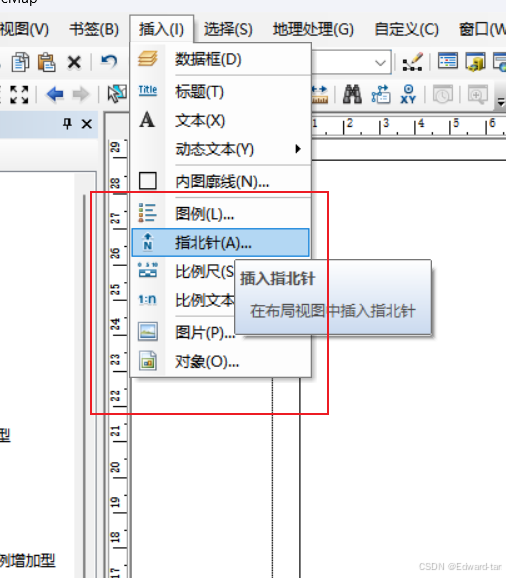Choose 对象(O)... menu entry
Screen dimensions: 506x578
click(220, 362)
